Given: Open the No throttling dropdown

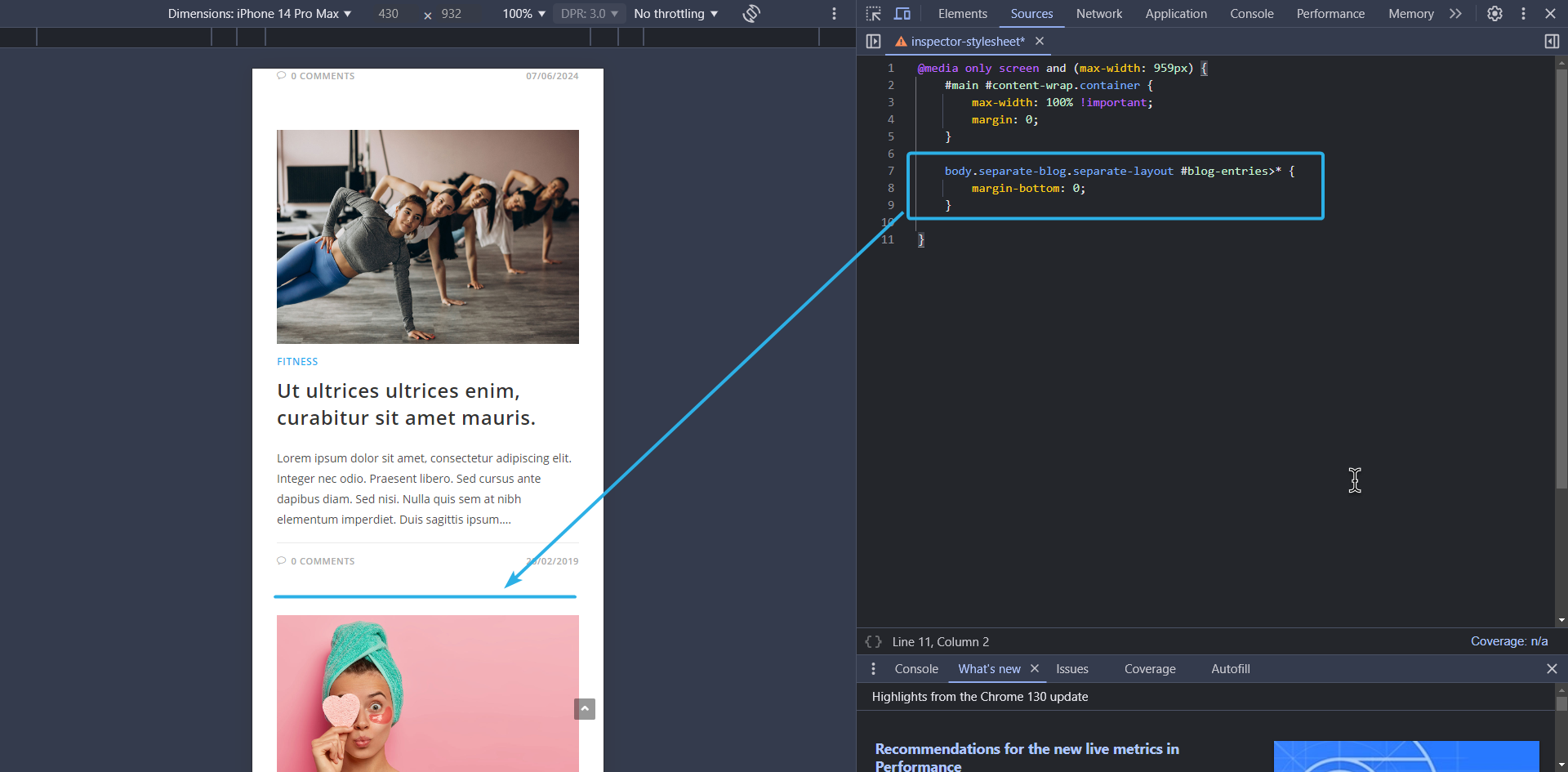Looking at the screenshot, I should [x=676, y=14].
